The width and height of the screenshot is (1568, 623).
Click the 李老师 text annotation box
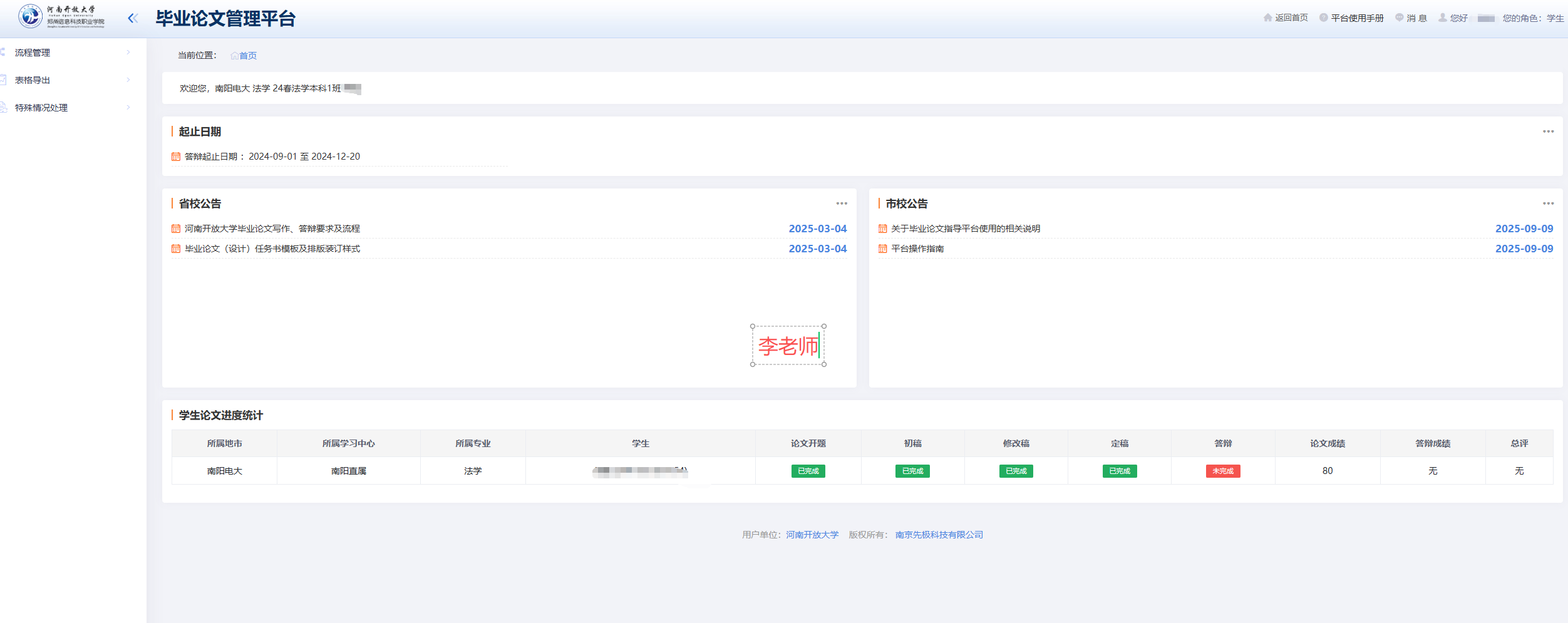click(x=788, y=346)
